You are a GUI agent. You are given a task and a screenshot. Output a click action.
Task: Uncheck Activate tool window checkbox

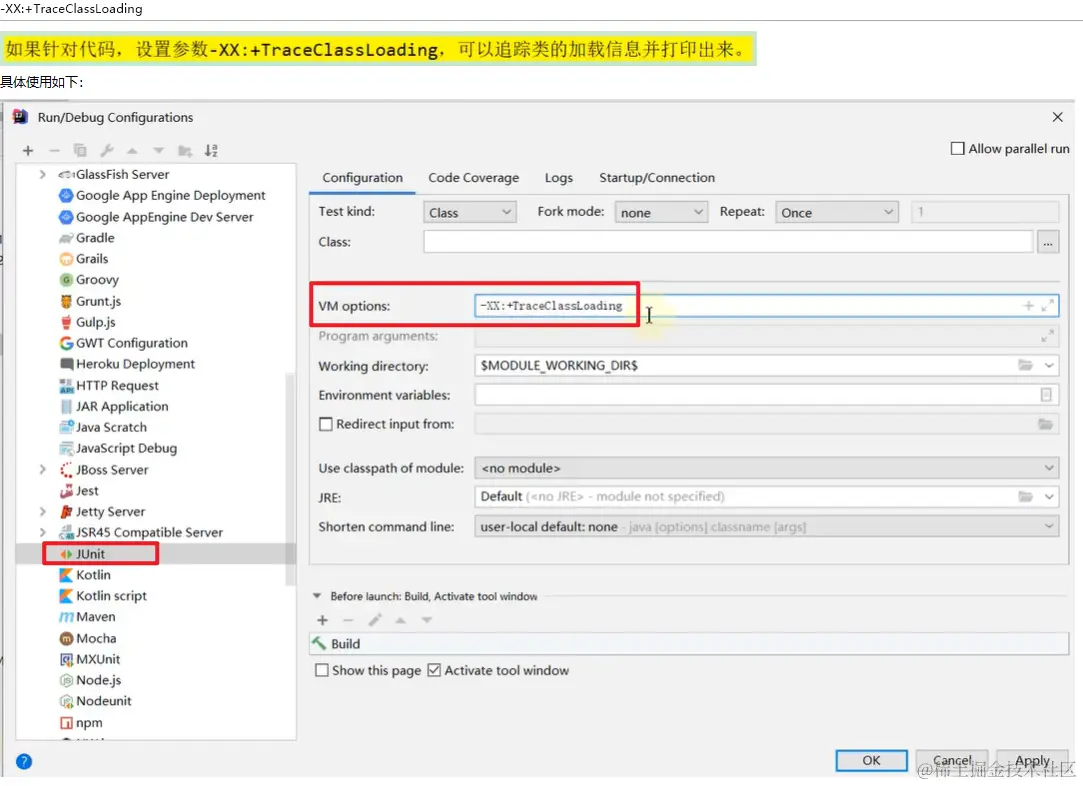click(x=434, y=670)
